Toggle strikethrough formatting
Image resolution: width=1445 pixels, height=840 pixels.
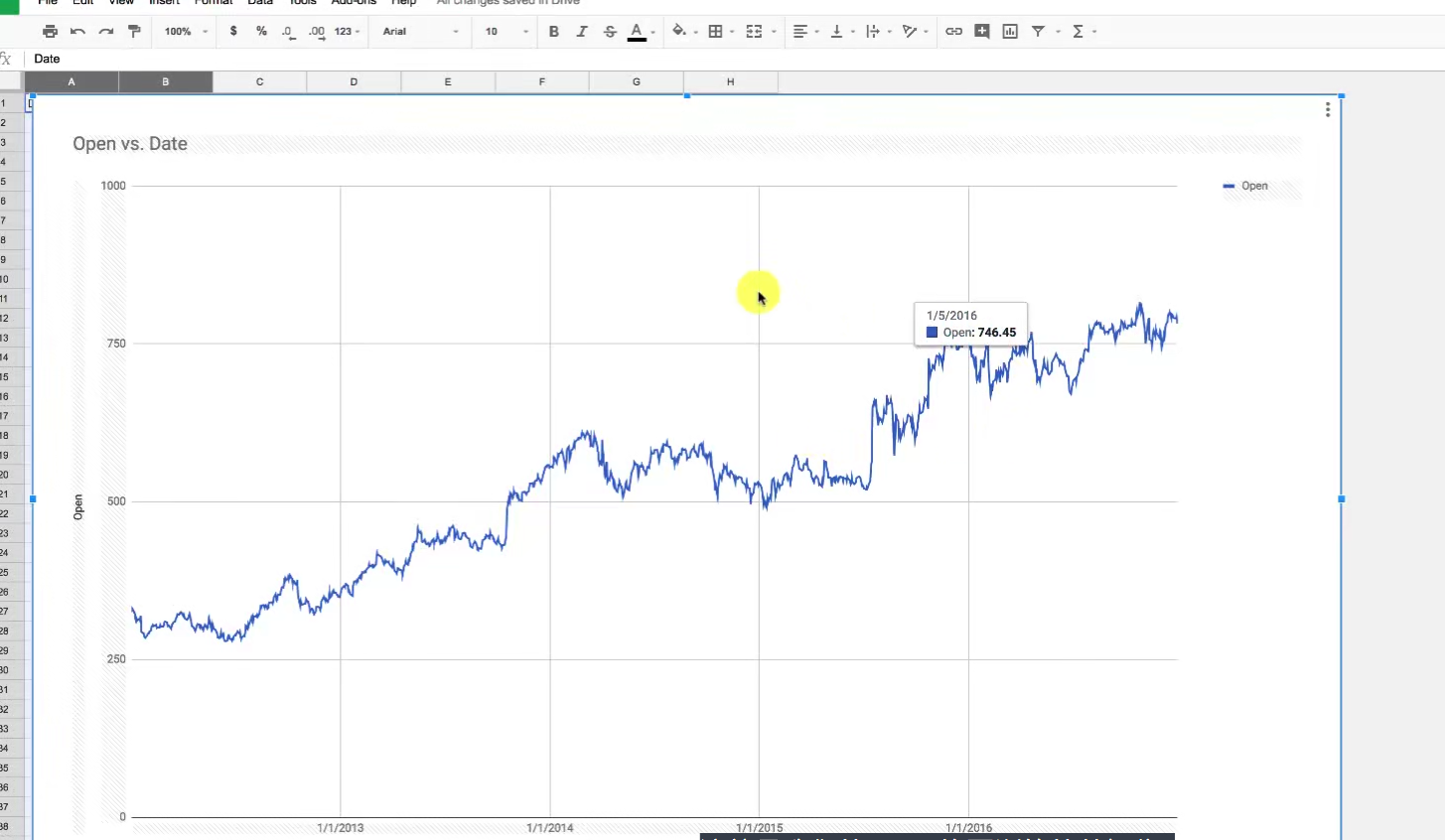pyautogui.click(x=610, y=32)
